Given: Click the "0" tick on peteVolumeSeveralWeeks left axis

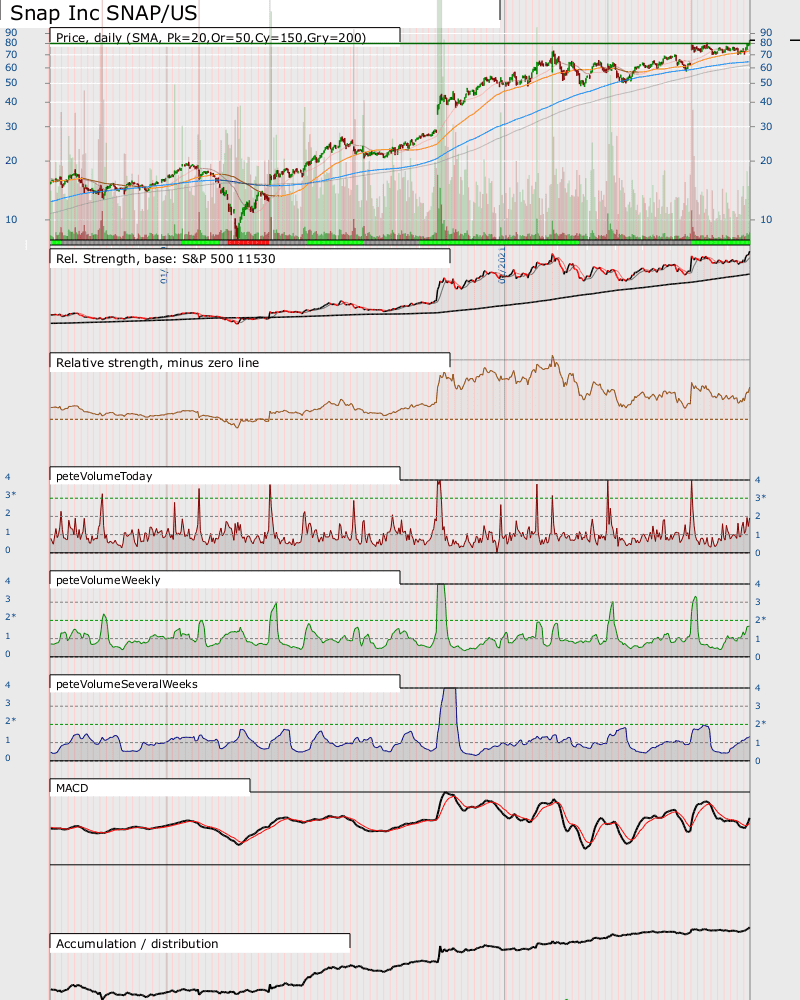Looking at the screenshot, I should click(8, 758).
